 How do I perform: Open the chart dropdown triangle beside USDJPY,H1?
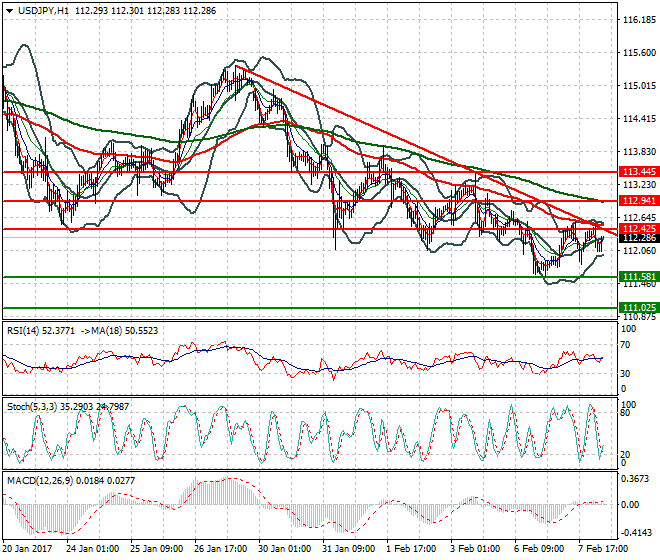[10, 11]
